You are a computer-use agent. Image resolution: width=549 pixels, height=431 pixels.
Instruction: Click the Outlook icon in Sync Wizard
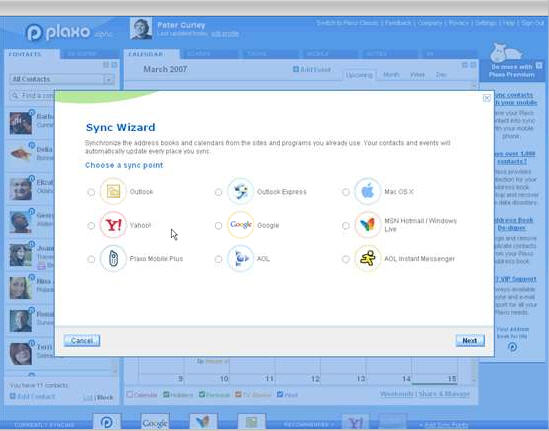[x=113, y=191]
